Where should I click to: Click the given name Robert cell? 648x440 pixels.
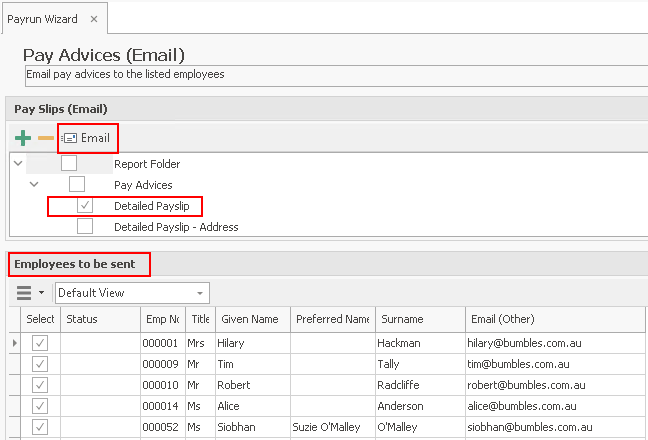pos(253,385)
